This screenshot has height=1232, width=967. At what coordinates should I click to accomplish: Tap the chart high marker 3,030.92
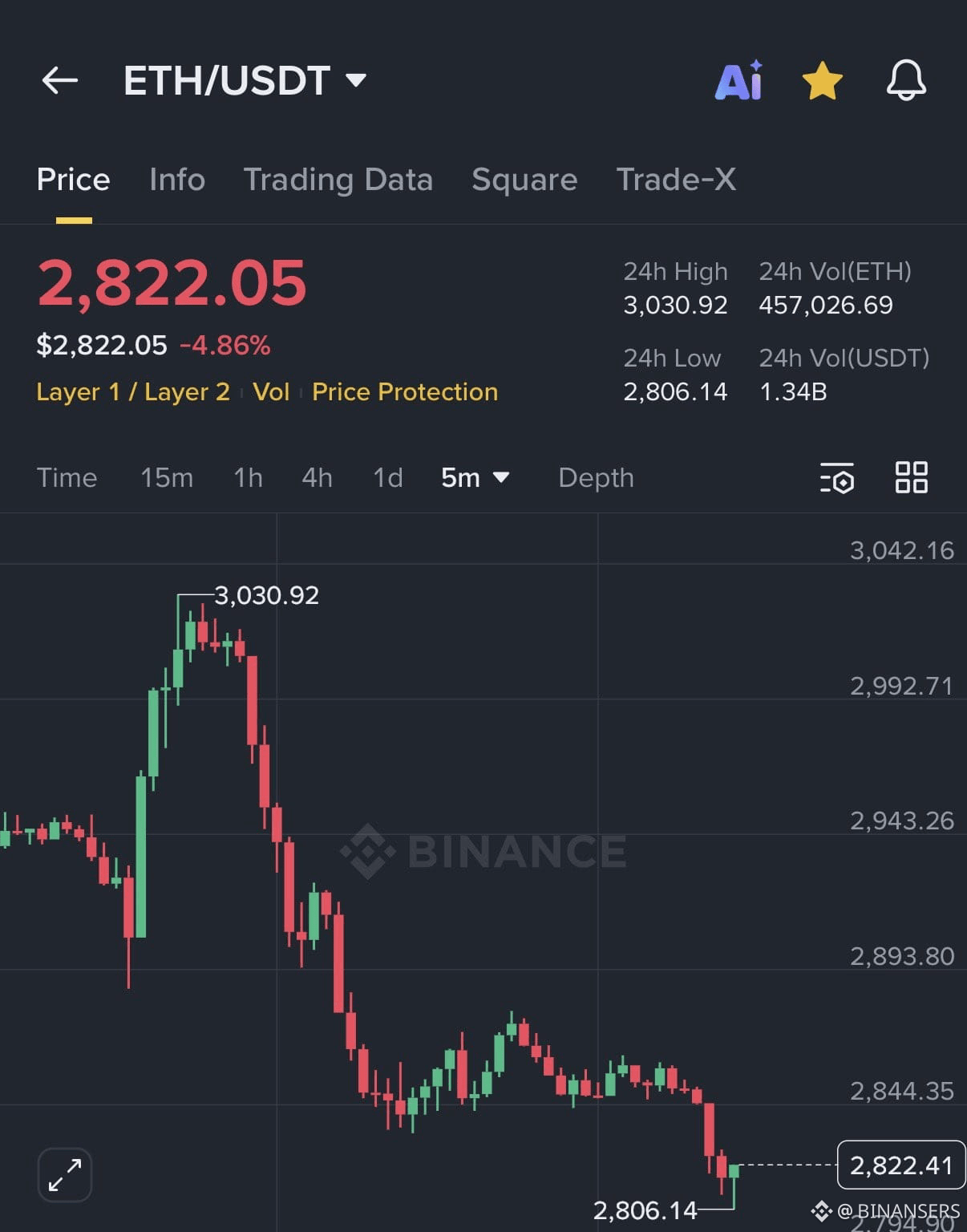[267, 595]
